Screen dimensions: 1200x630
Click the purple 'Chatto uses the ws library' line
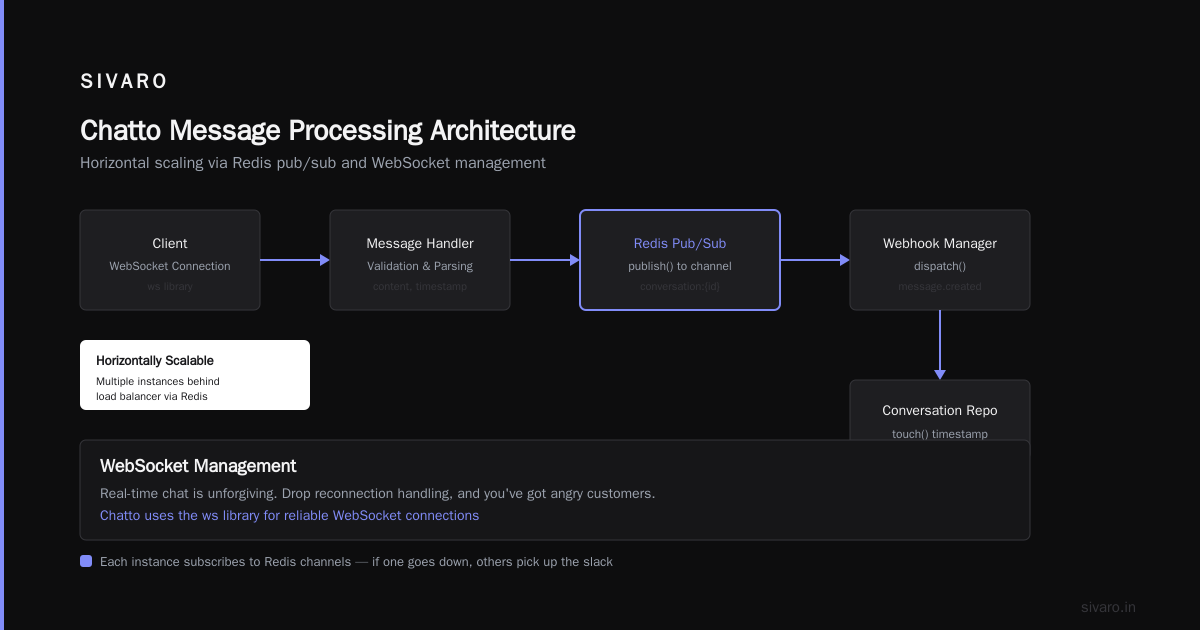click(x=289, y=516)
